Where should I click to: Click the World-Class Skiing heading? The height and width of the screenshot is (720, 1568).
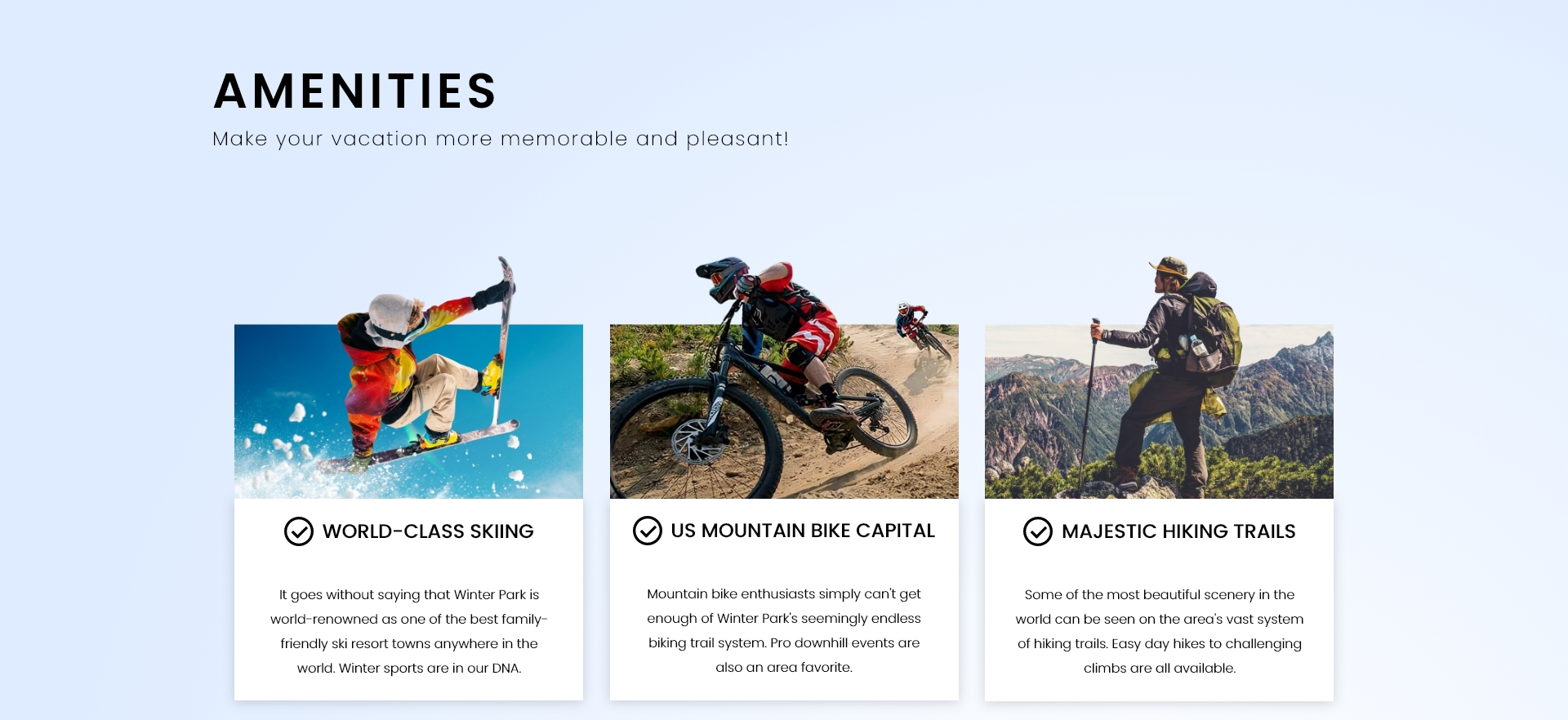click(428, 531)
